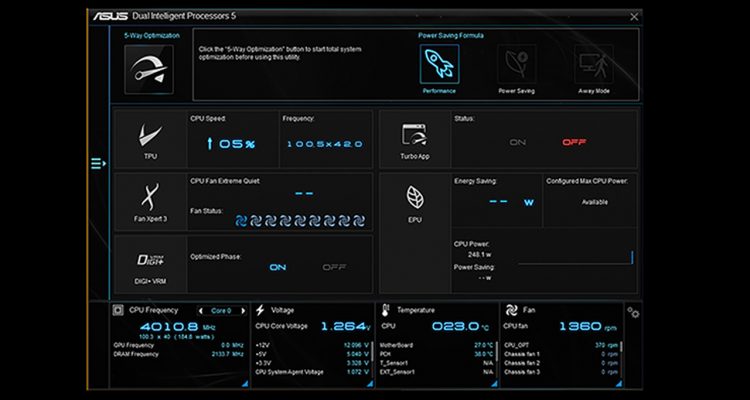The image size is (750, 400).
Task: Select the +12V voltage row
Action: pyautogui.click(x=312, y=345)
